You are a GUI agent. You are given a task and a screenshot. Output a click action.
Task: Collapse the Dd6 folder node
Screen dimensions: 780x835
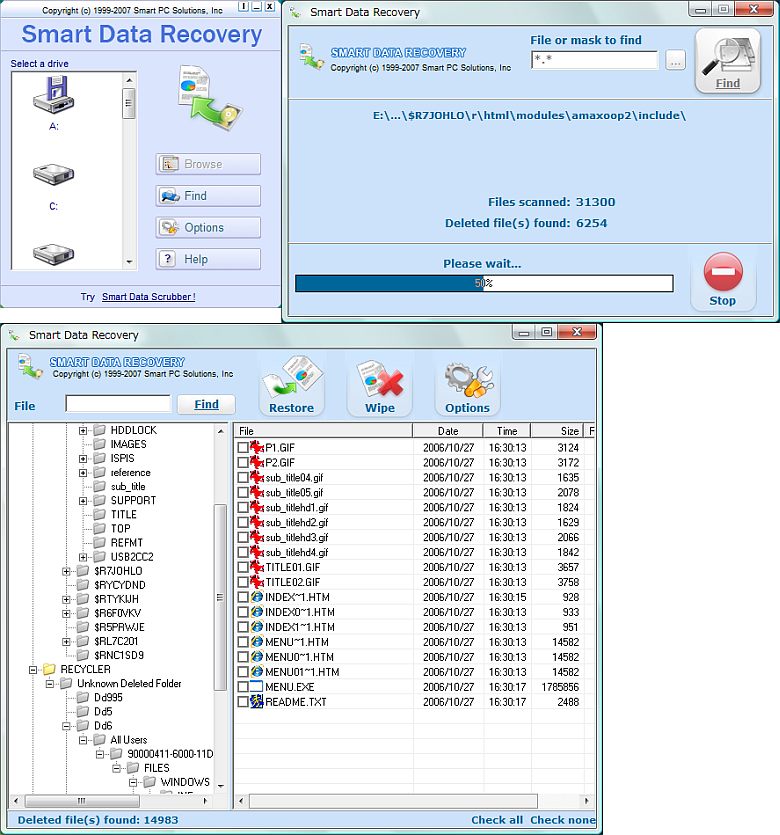click(x=66, y=726)
